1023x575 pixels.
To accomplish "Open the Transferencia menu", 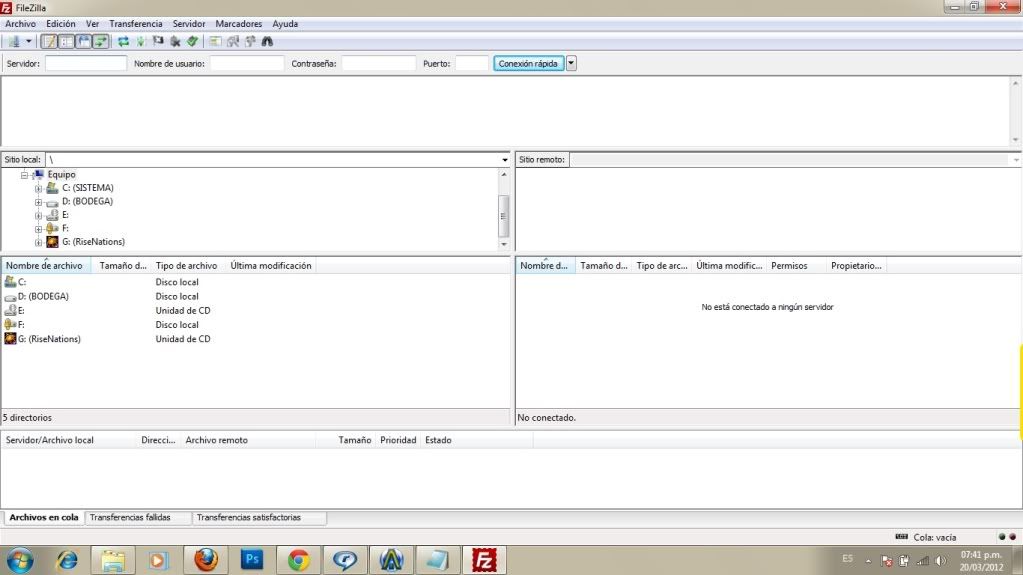I will [136, 23].
